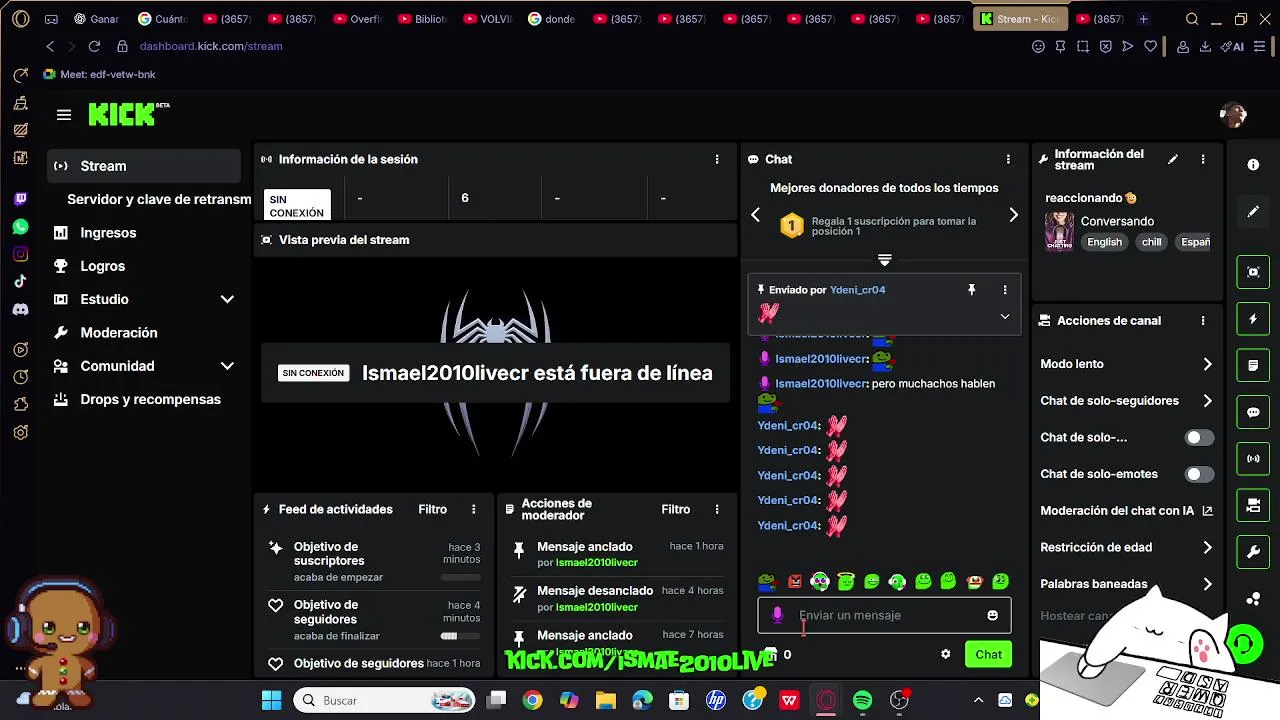Viewport: 1280px width, 720px height.
Task: Open Chat panel three-dot menu
Action: tap(1008, 159)
